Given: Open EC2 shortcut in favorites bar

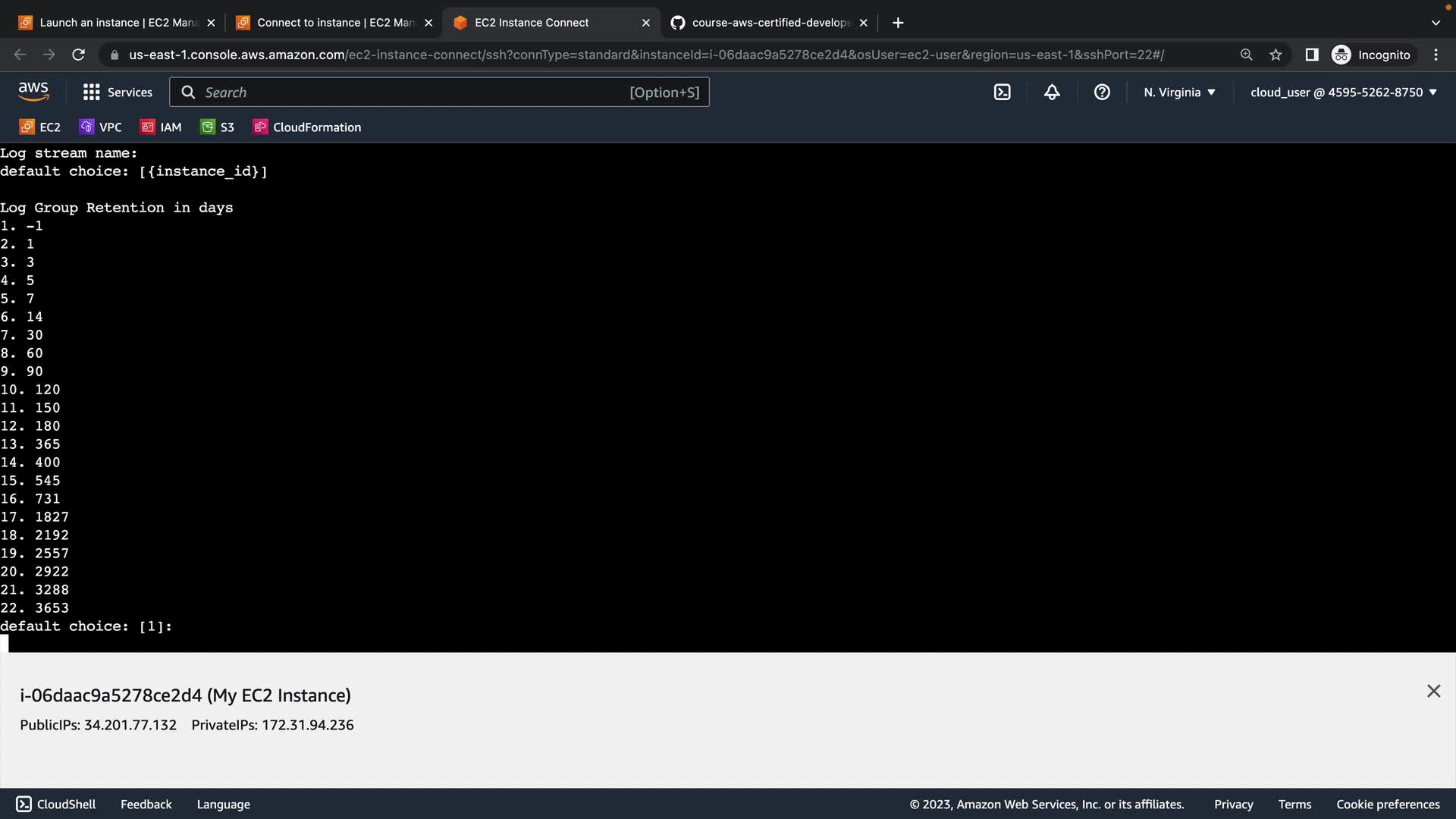Looking at the screenshot, I should coord(40,127).
